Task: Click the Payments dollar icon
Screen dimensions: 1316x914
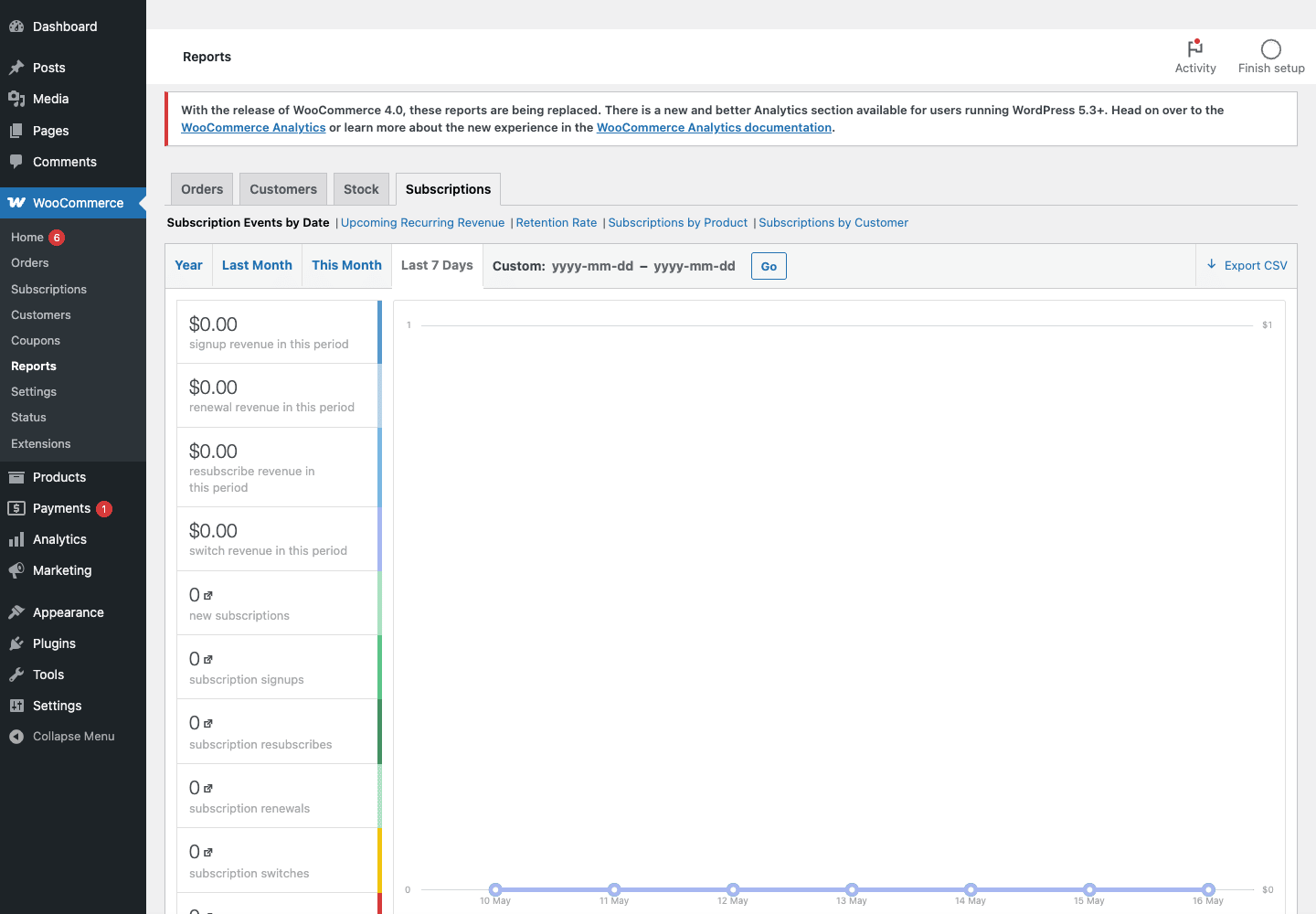Action: click(x=16, y=508)
